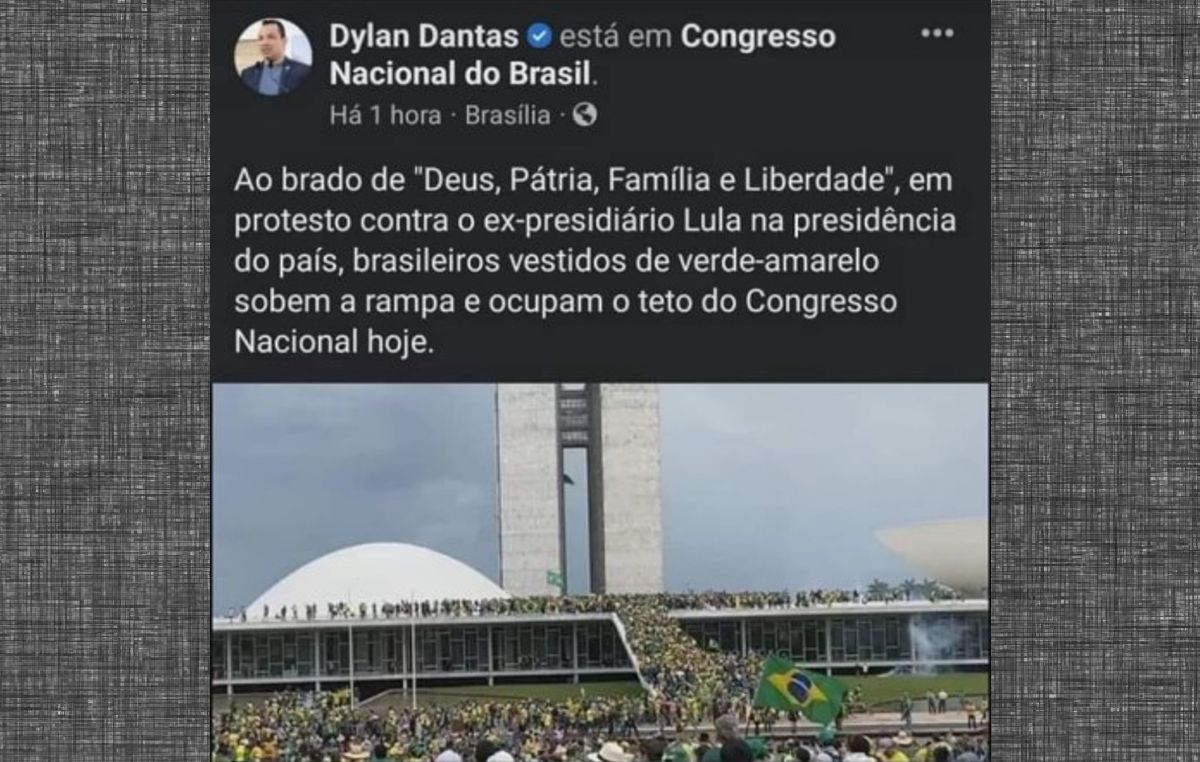Click Dylan Dantas profile picture
This screenshot has width=1200, height=762.
click(x=273, y=57)
